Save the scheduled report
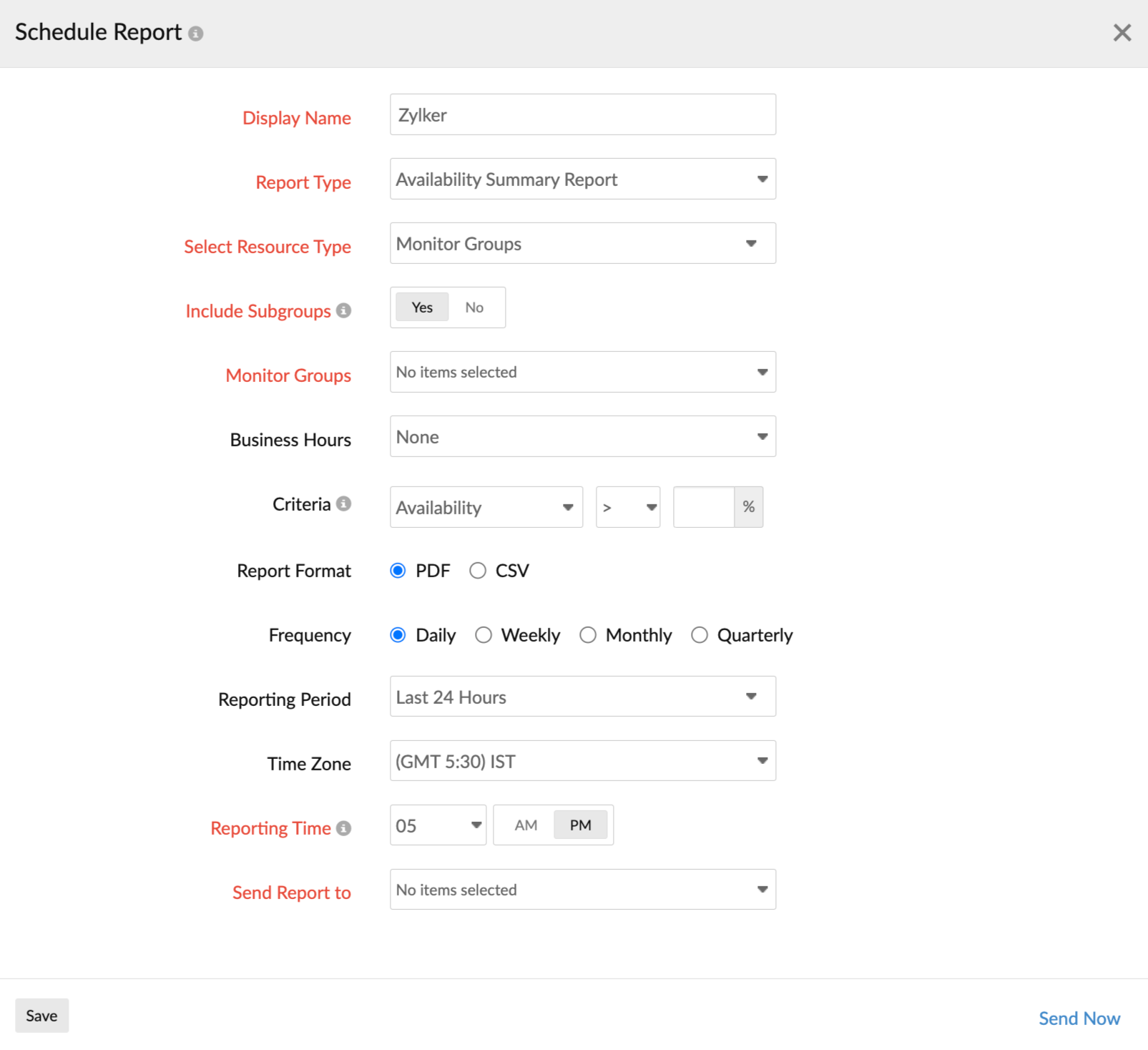 click(x=41, y=1015)
